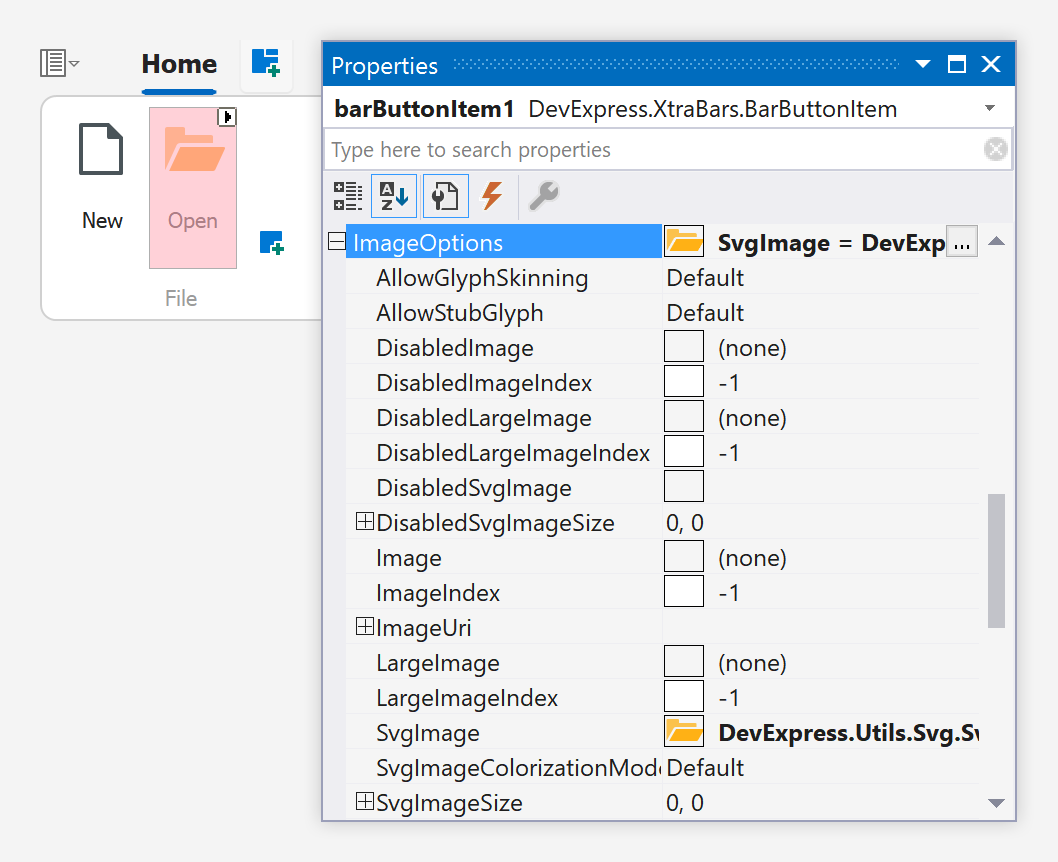Click the wrench icon in Properties toolbar
The image size is (1058, 862).
click(x=544, y=196)
